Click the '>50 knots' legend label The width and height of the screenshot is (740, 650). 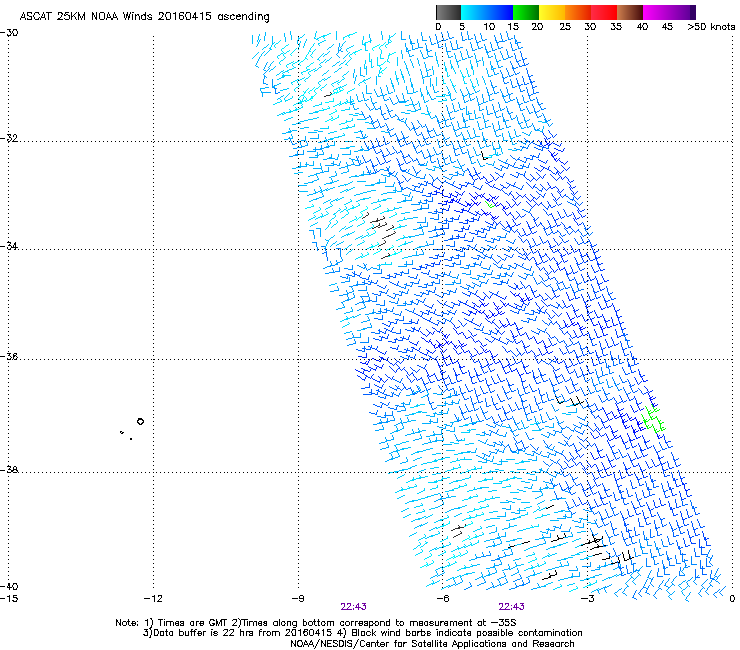point(711,27)
